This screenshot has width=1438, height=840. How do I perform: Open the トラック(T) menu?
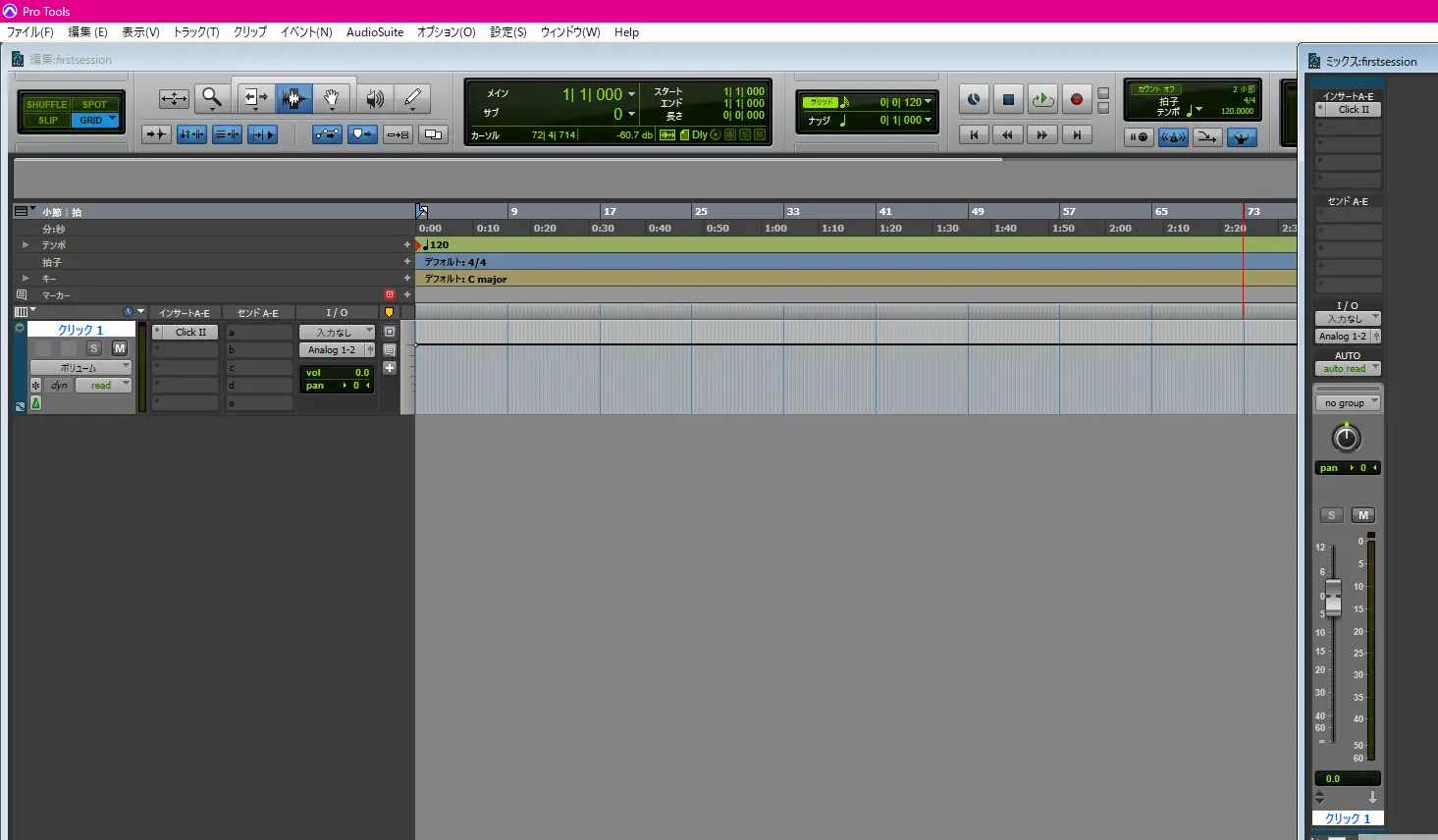pyautogui.click(x=196, y=32)
